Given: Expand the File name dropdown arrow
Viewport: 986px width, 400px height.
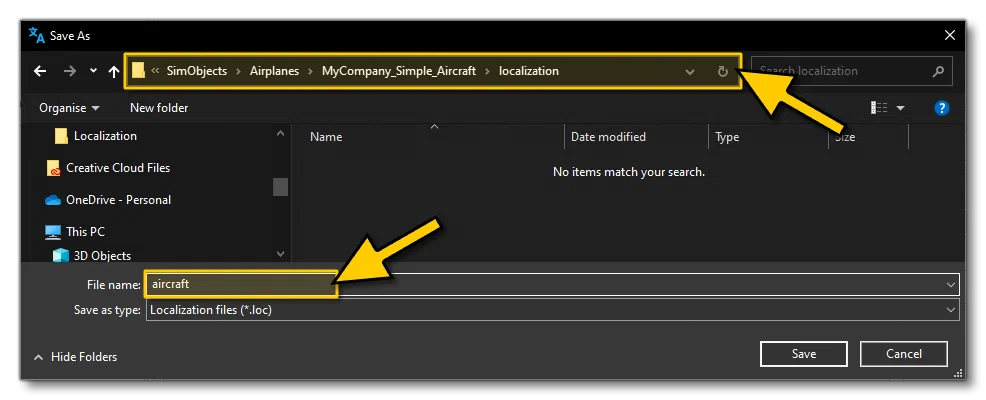Looking at the screenshot, I should (x=951, y=285).
